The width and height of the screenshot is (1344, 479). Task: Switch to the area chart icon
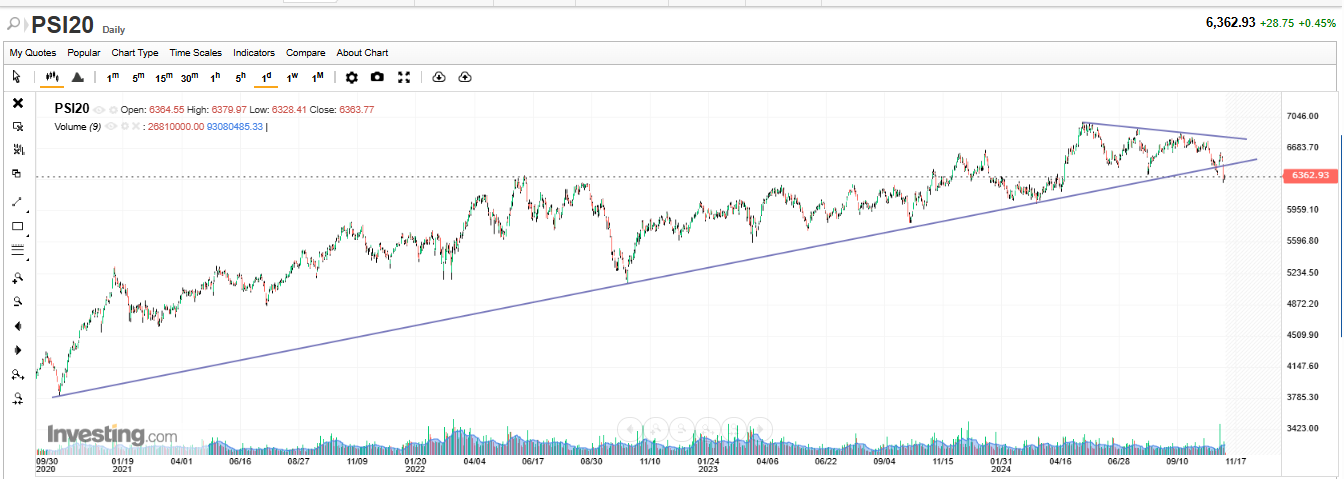click(x=77, y=77)
